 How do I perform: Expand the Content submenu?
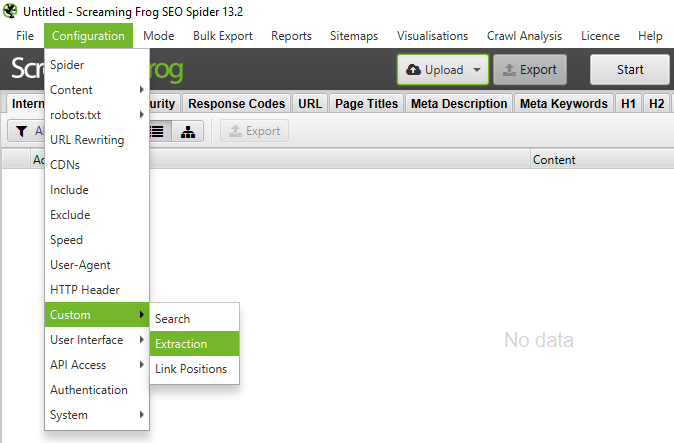pyautogui.click(x=97, y=90)
